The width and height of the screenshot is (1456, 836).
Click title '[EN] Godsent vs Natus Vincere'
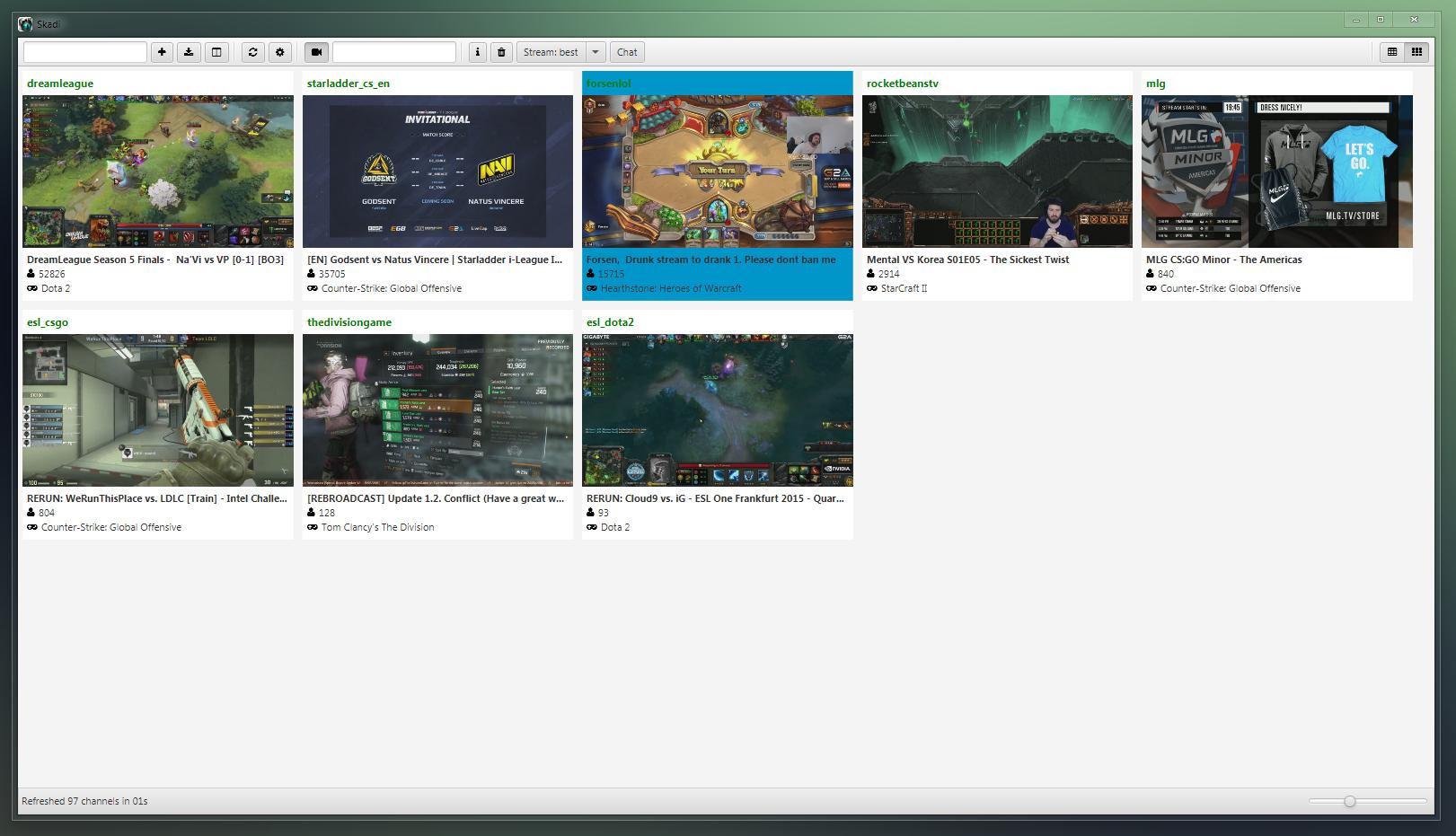[435, 260]
